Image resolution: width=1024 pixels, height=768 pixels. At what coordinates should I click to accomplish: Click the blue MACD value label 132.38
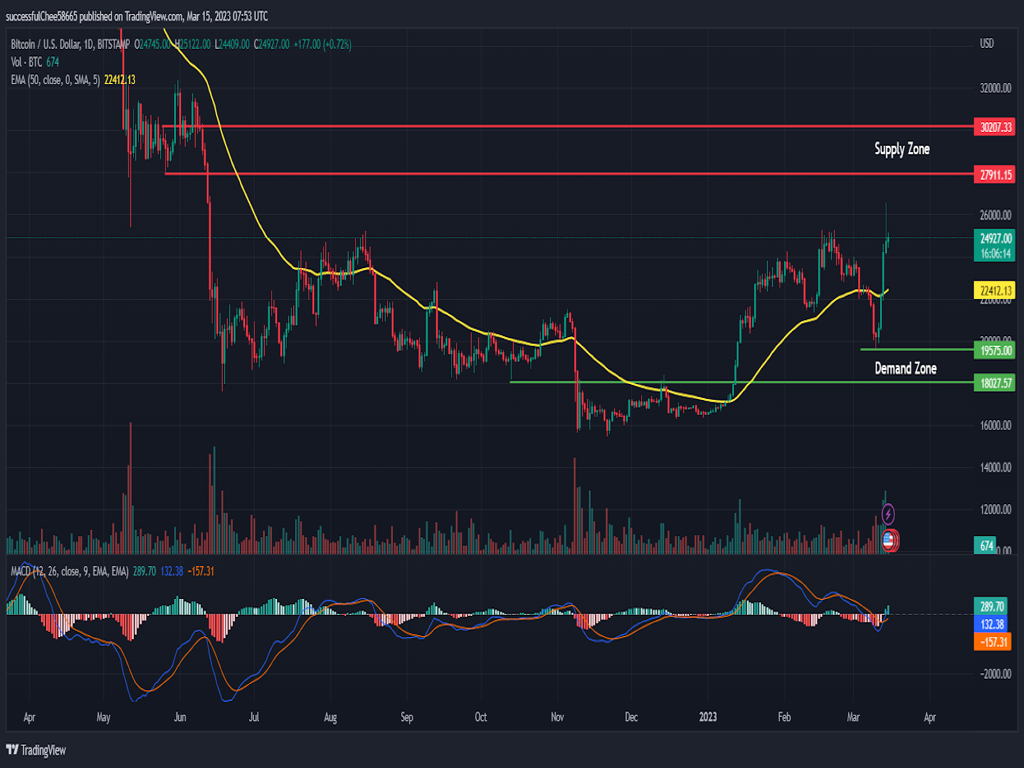[995, 624]
